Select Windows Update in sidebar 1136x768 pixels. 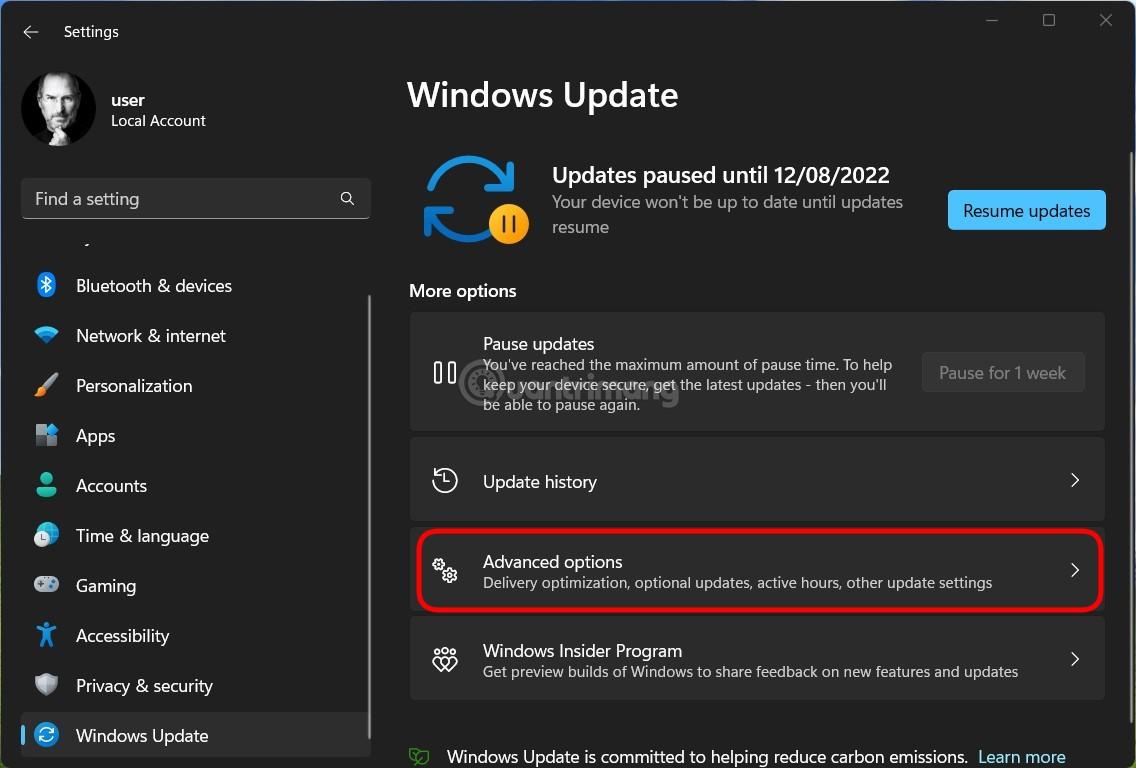point(196,735)
